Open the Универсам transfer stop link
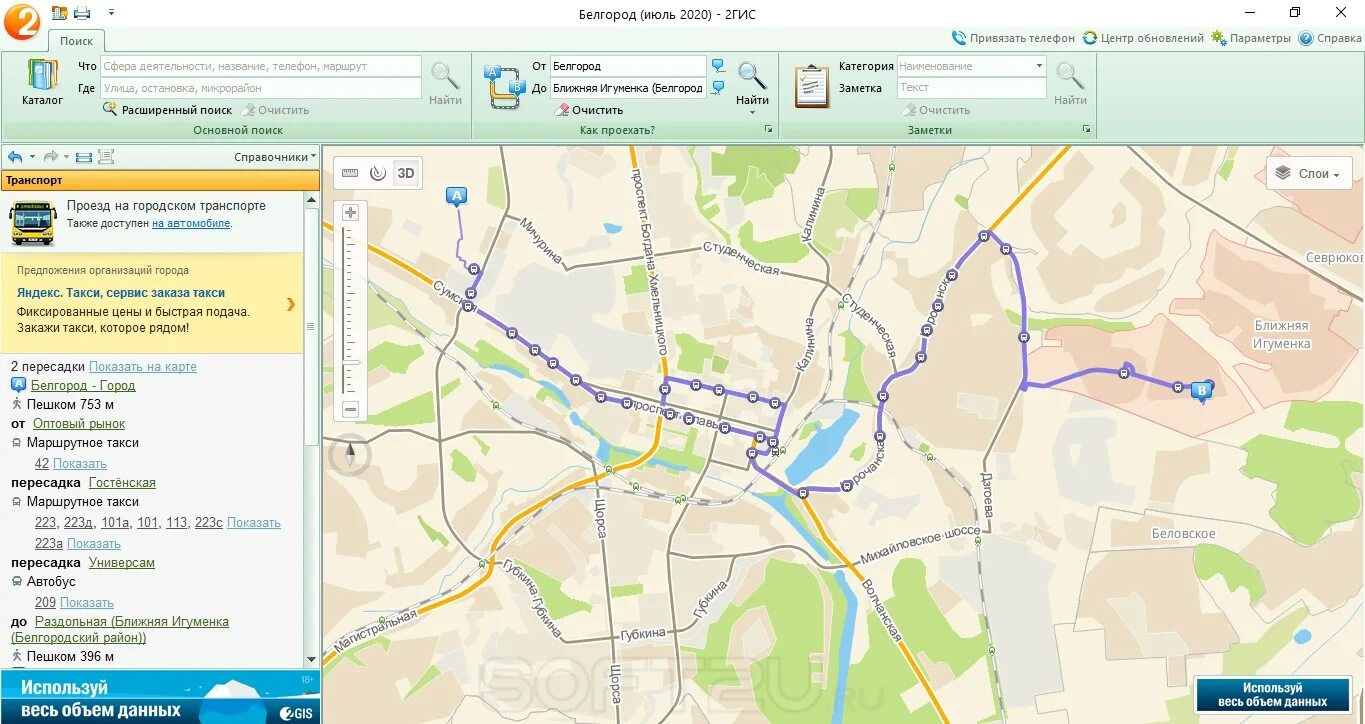The width and height of the screenshot is (1365, 724). click(122, 562)
